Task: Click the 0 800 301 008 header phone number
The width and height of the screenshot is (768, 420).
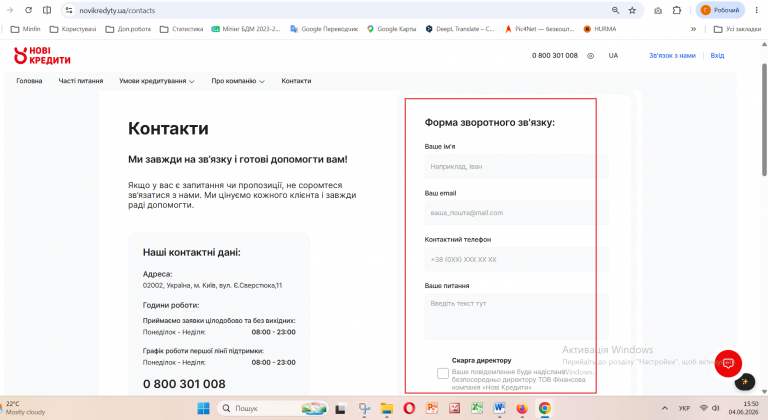Action: point(555,55)
